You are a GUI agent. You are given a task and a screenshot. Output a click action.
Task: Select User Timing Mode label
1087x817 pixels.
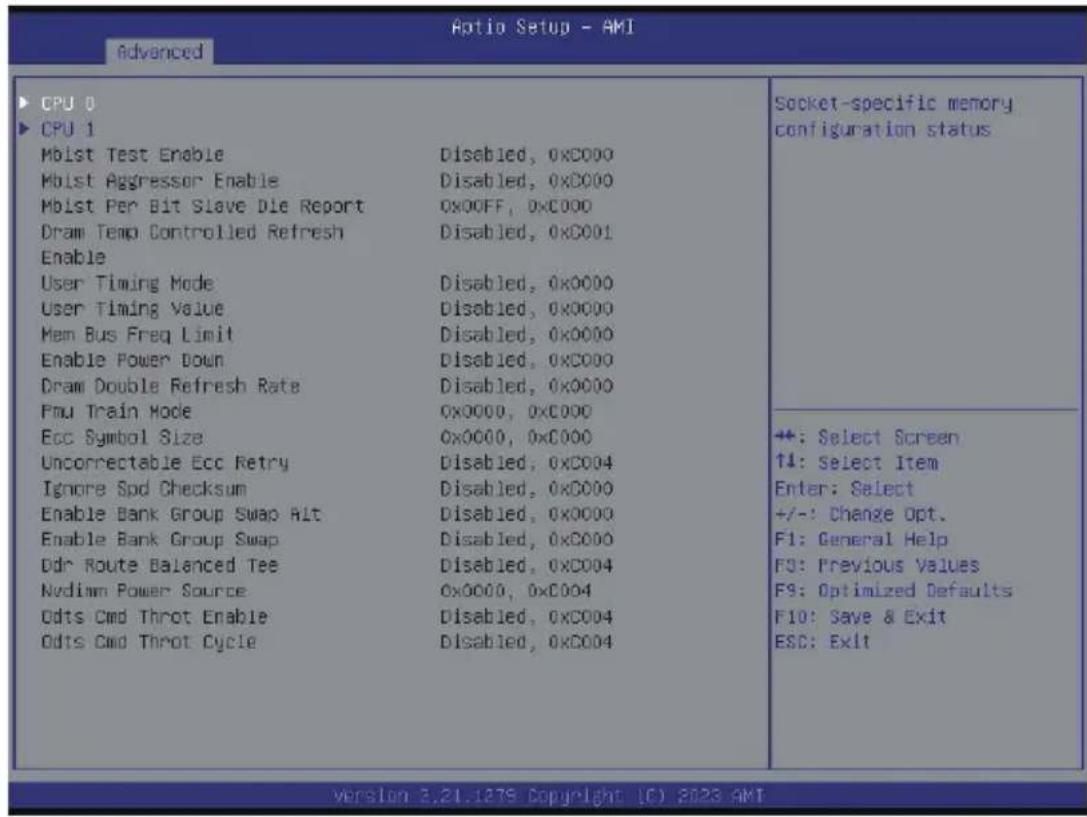pyautogui.click(x=127, y=283)
